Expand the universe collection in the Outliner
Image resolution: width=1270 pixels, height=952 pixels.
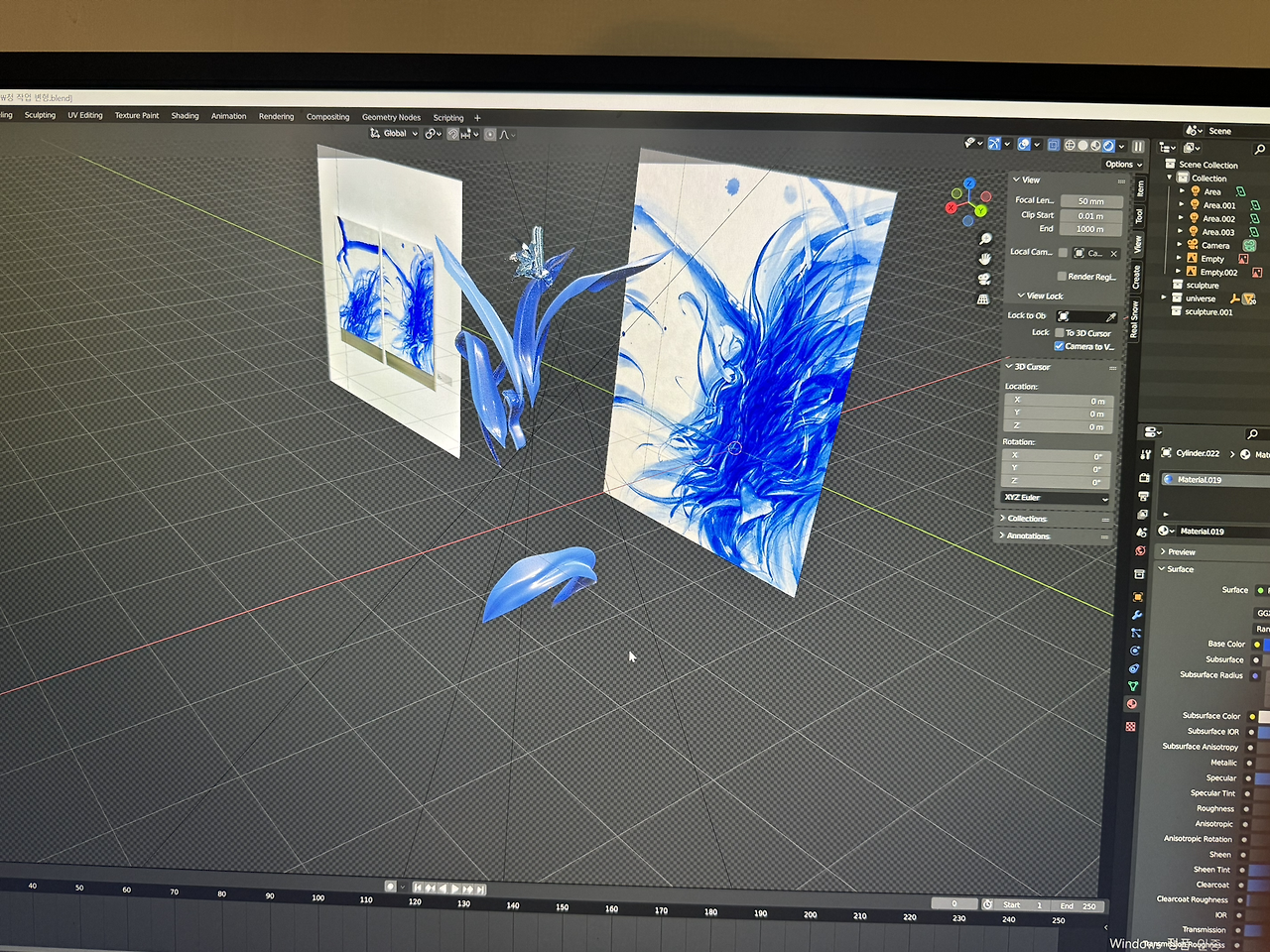coord(1164,297)
